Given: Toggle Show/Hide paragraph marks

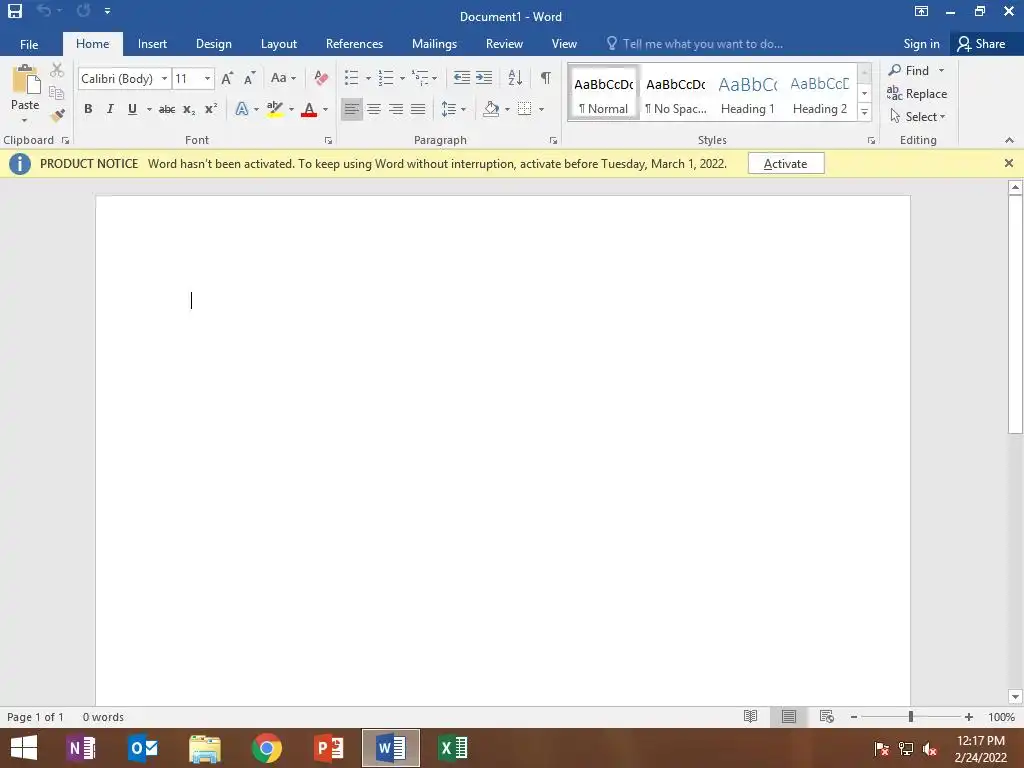Looking at the screenshot, I should click(x=545, y=78).
